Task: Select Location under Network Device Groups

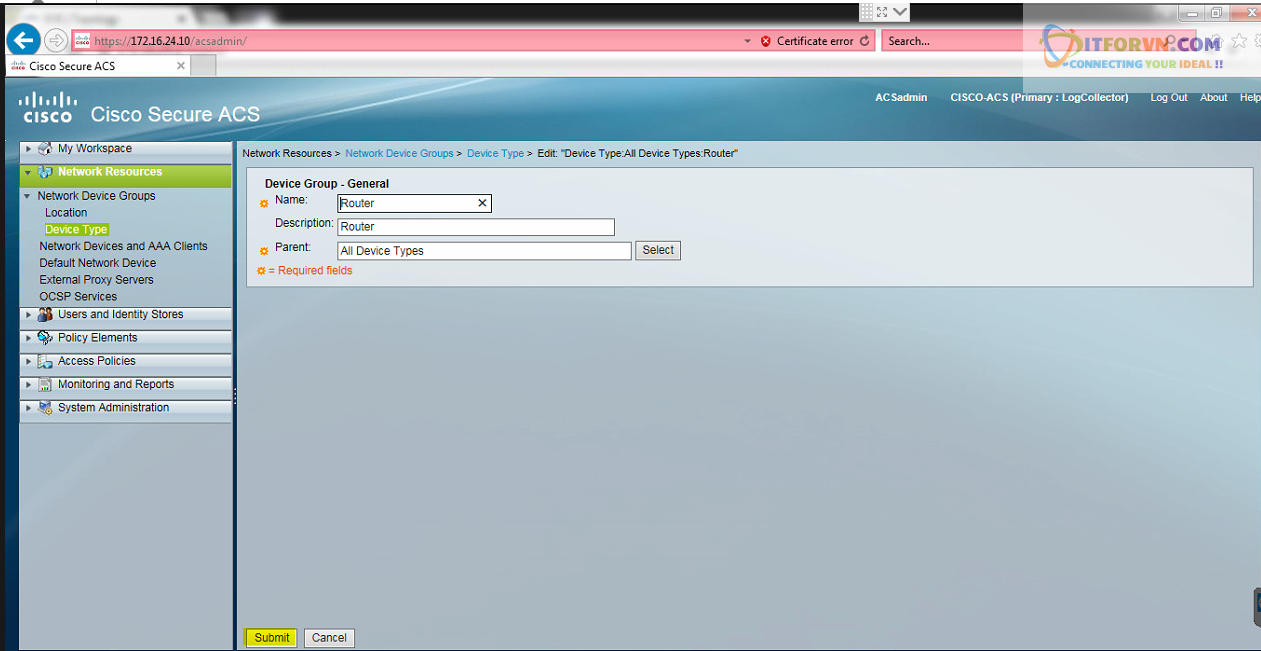Action: click(x=66, y=213)
